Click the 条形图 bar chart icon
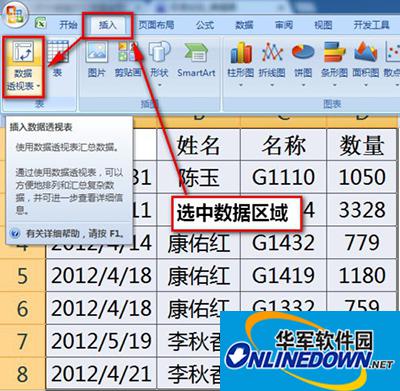Screen dimensions: 400x391 (x=334, y=52)
